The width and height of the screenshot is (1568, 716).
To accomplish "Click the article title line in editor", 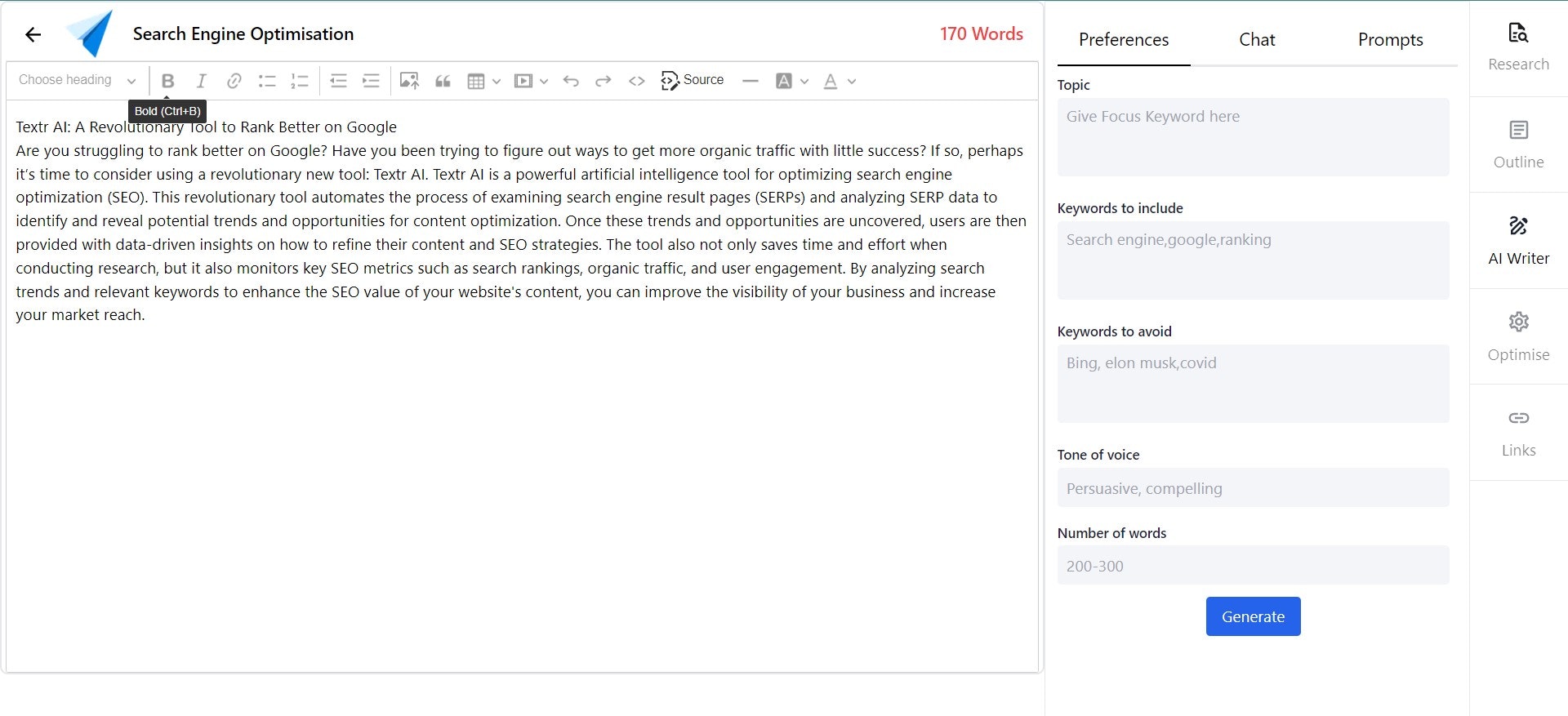I will point(206,127).
